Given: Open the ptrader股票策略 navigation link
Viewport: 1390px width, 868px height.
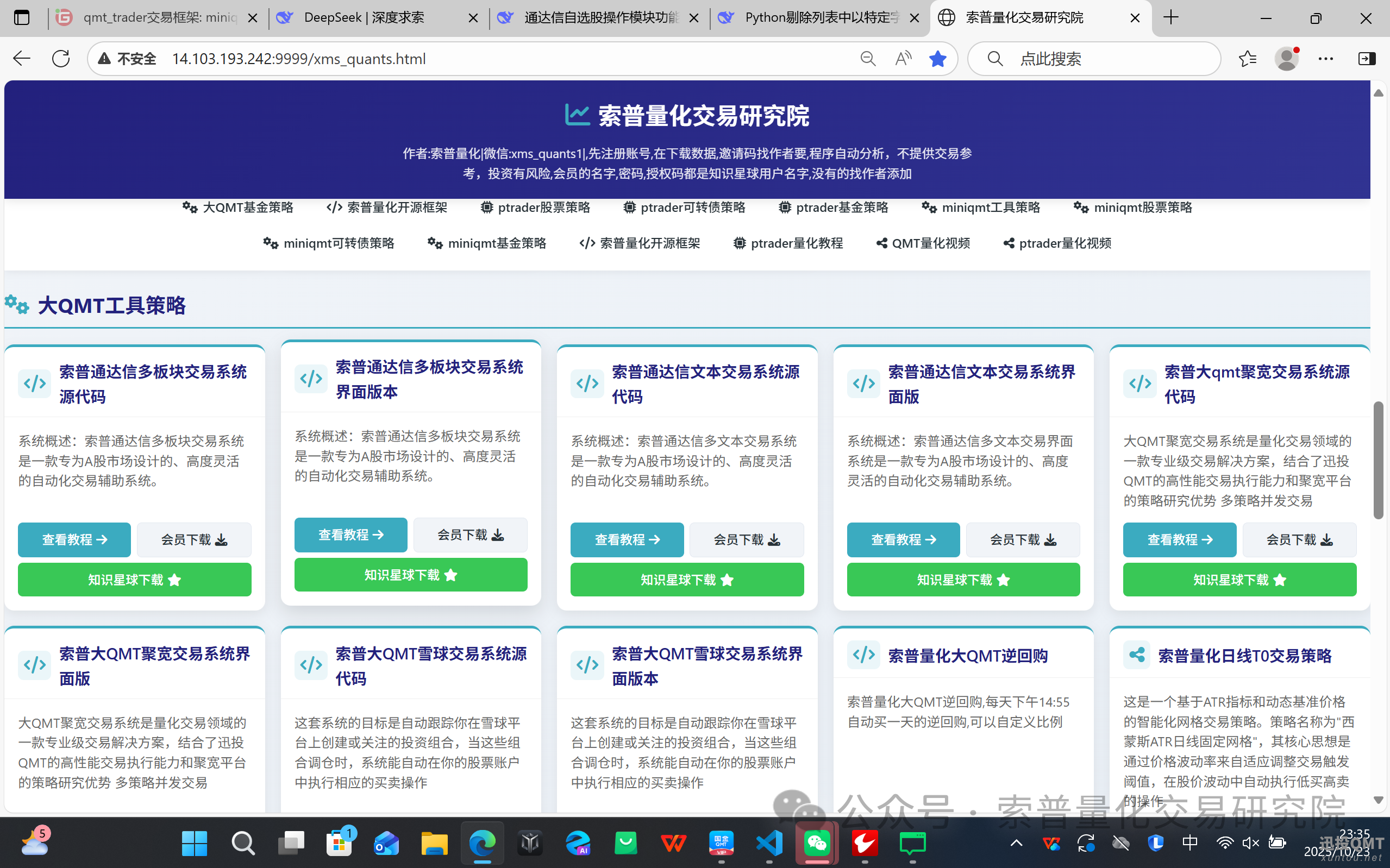Looking at the screenshot, I should 535,208.
